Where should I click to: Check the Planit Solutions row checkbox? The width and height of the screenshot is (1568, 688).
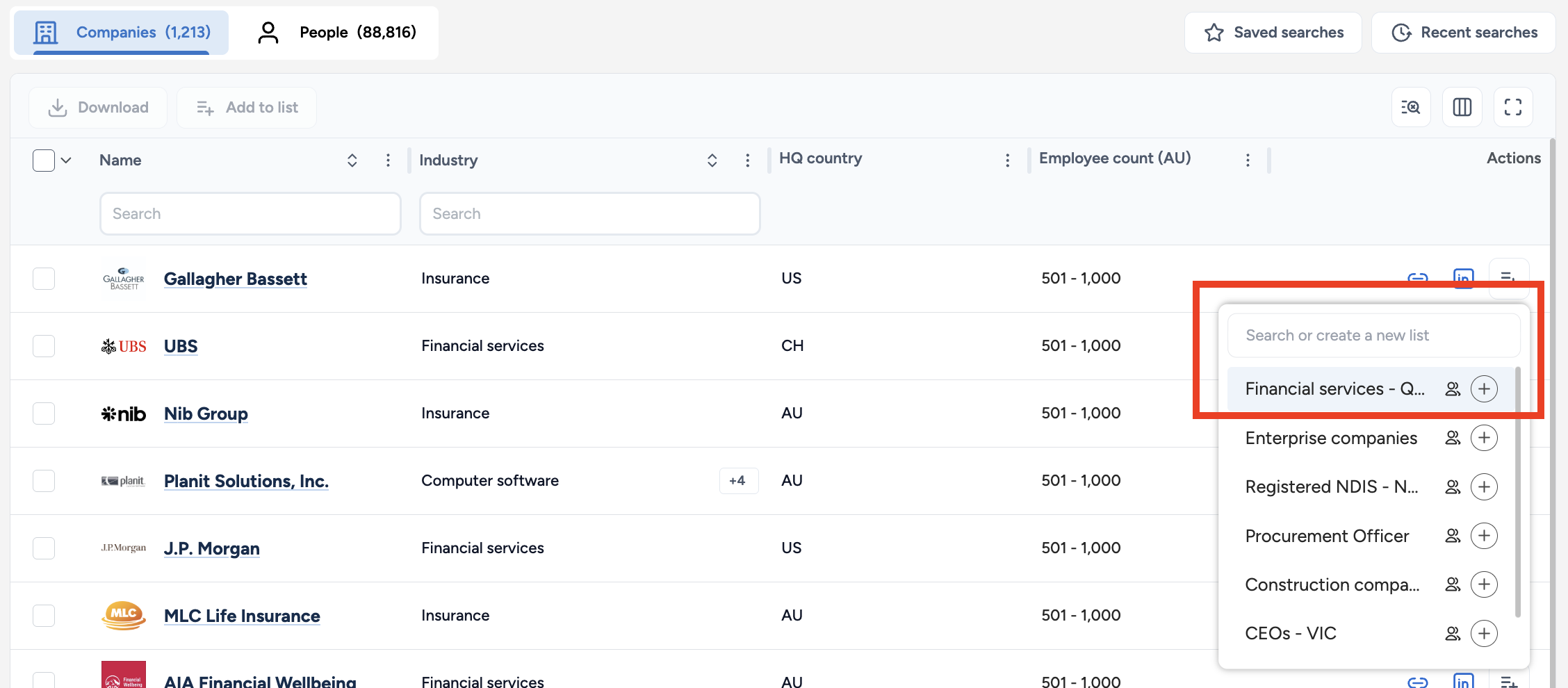(44, 481)
